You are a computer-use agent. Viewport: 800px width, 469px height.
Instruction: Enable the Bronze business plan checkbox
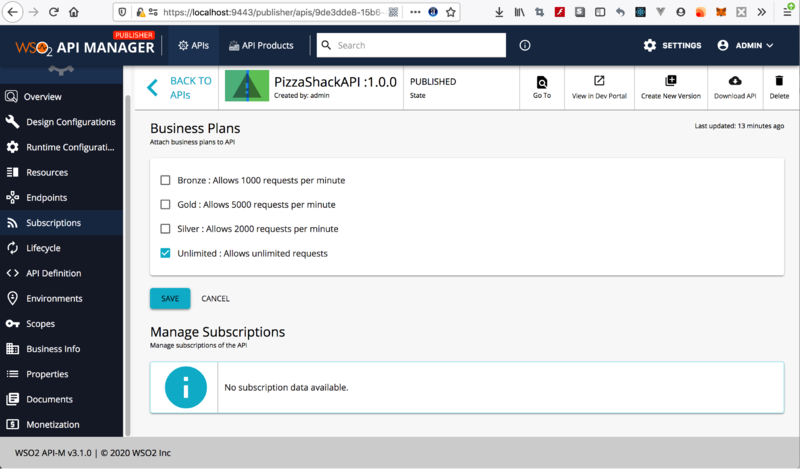pos(166,180)
